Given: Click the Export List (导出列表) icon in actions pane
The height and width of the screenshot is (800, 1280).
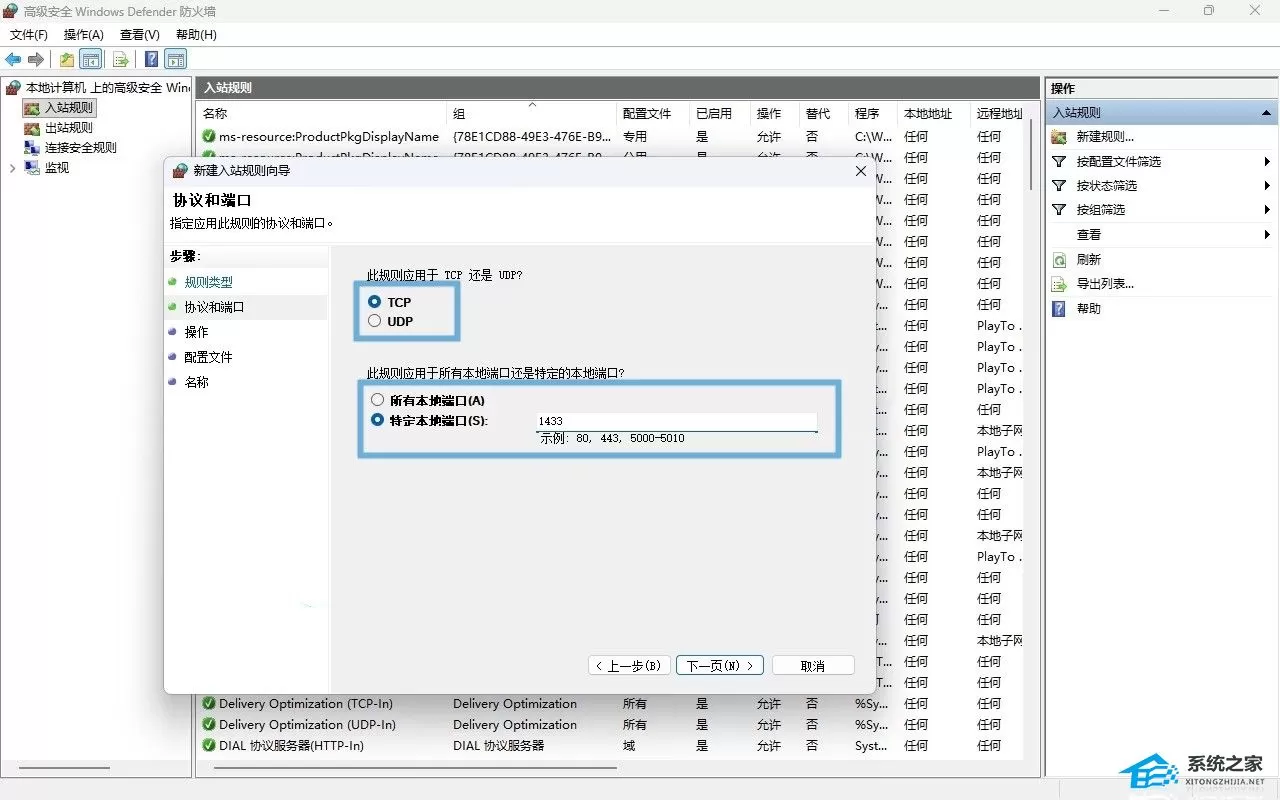Looking at the screenshot, I should (1060, 283).
